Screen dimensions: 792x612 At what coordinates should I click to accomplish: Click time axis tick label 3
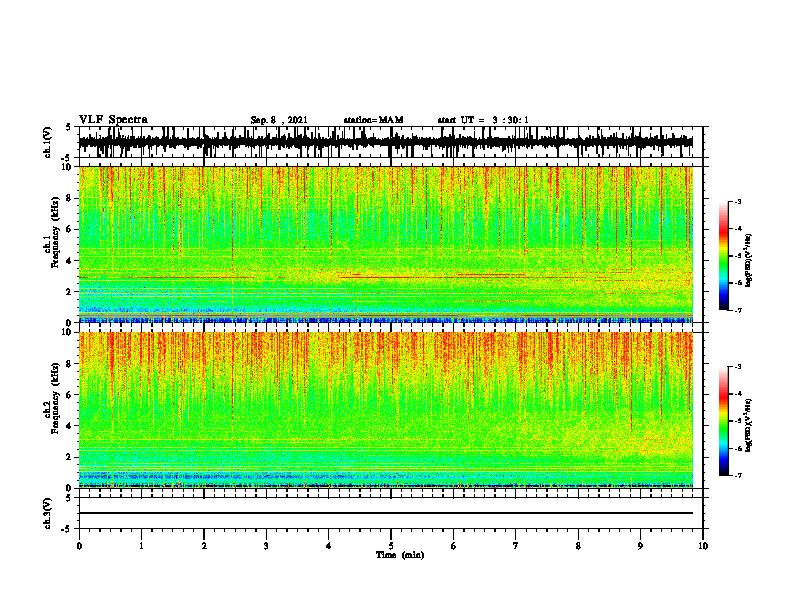click(x=266, y=546)
